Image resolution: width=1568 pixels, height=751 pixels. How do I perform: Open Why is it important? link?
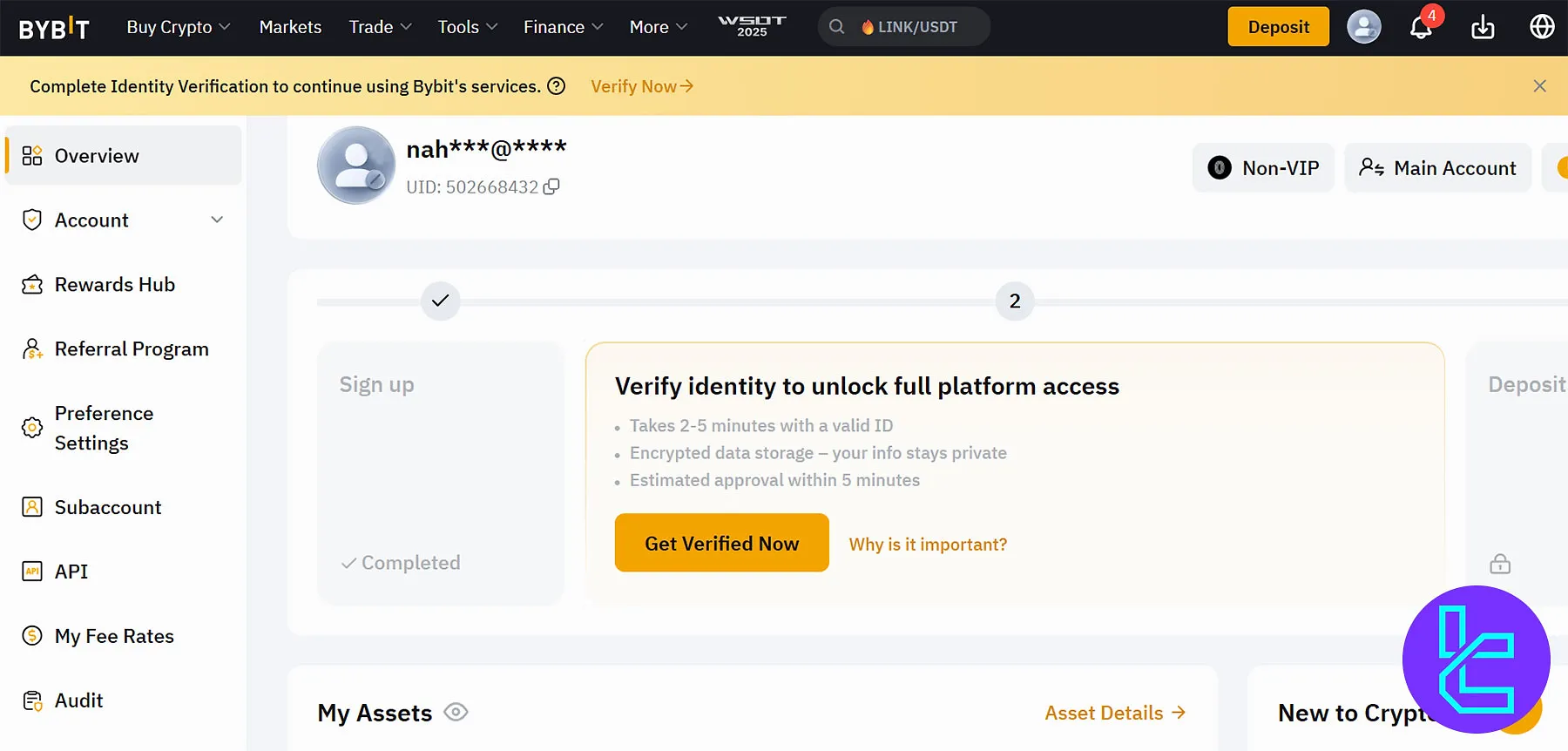click(x=928, y=545)
